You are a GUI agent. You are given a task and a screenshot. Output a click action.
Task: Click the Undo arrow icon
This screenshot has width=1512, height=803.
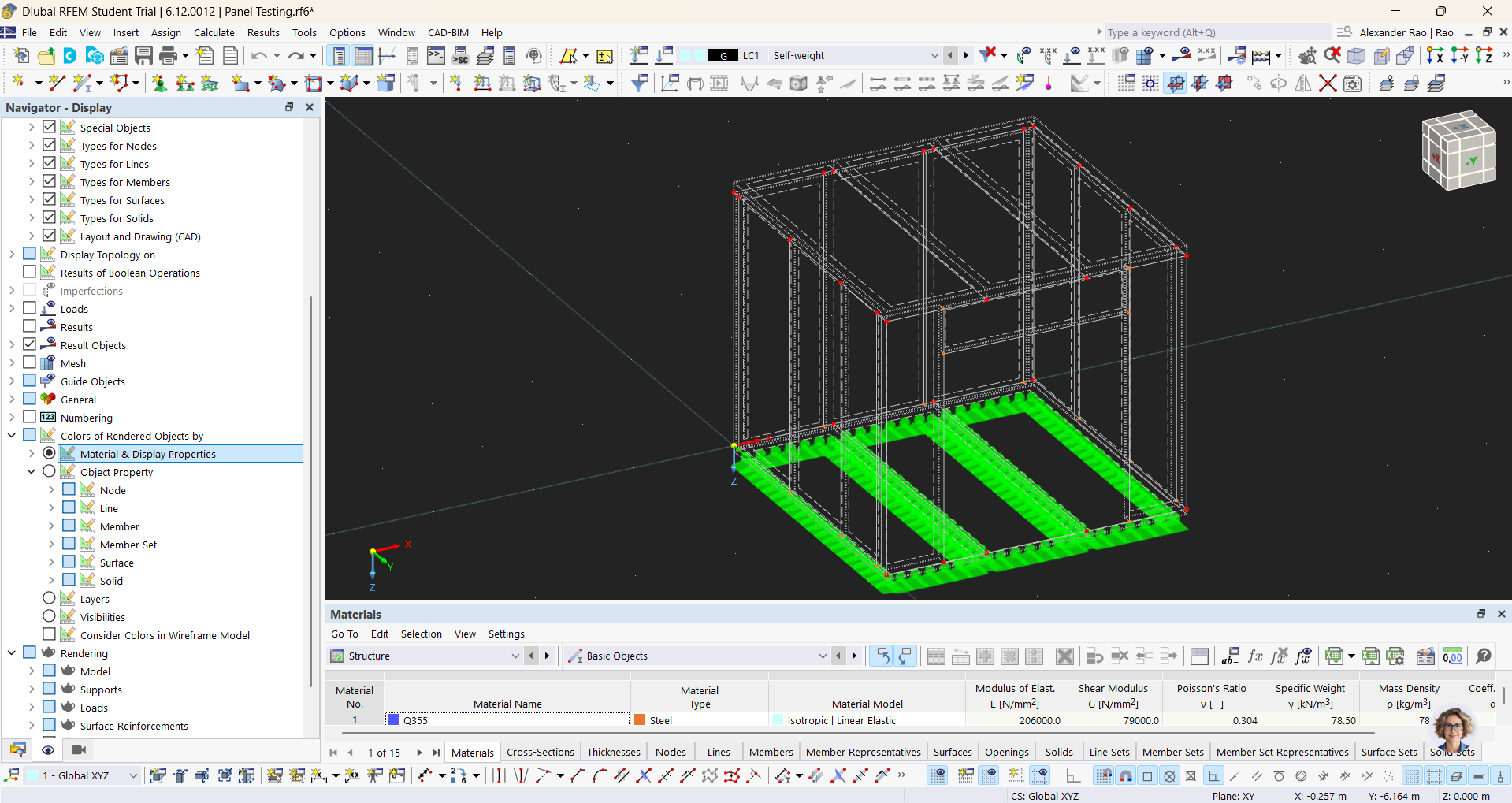click(259, 56)
